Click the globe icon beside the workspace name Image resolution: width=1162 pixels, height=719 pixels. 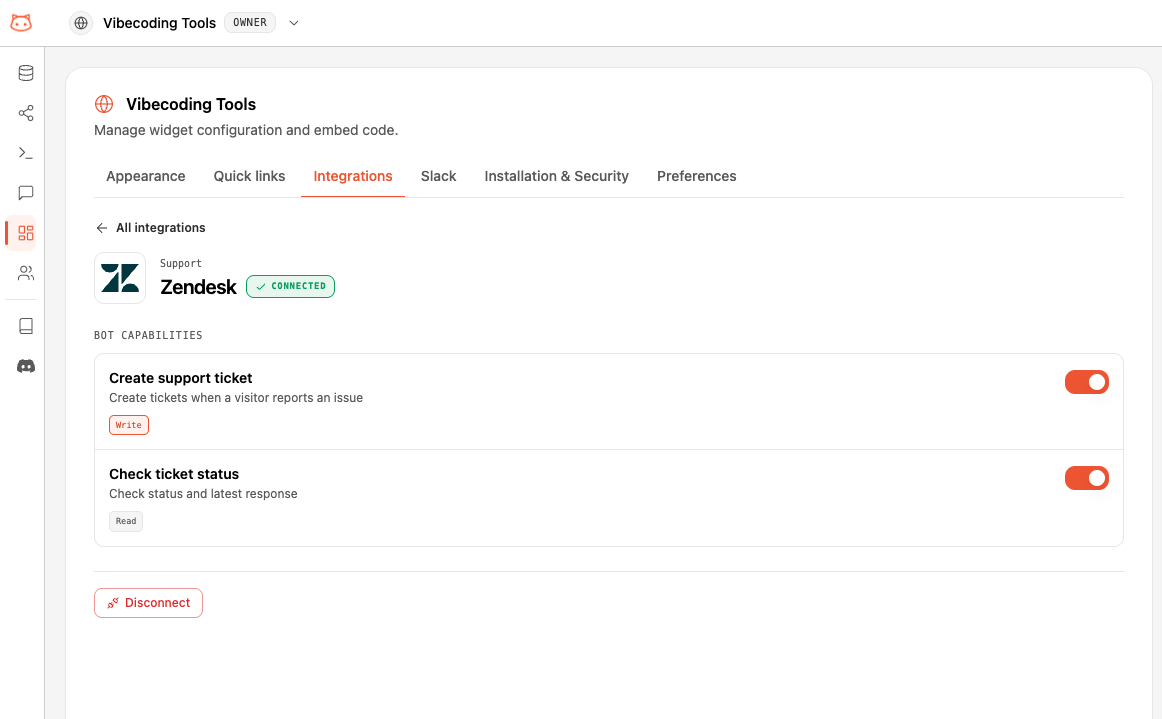[x=81, y=23]
